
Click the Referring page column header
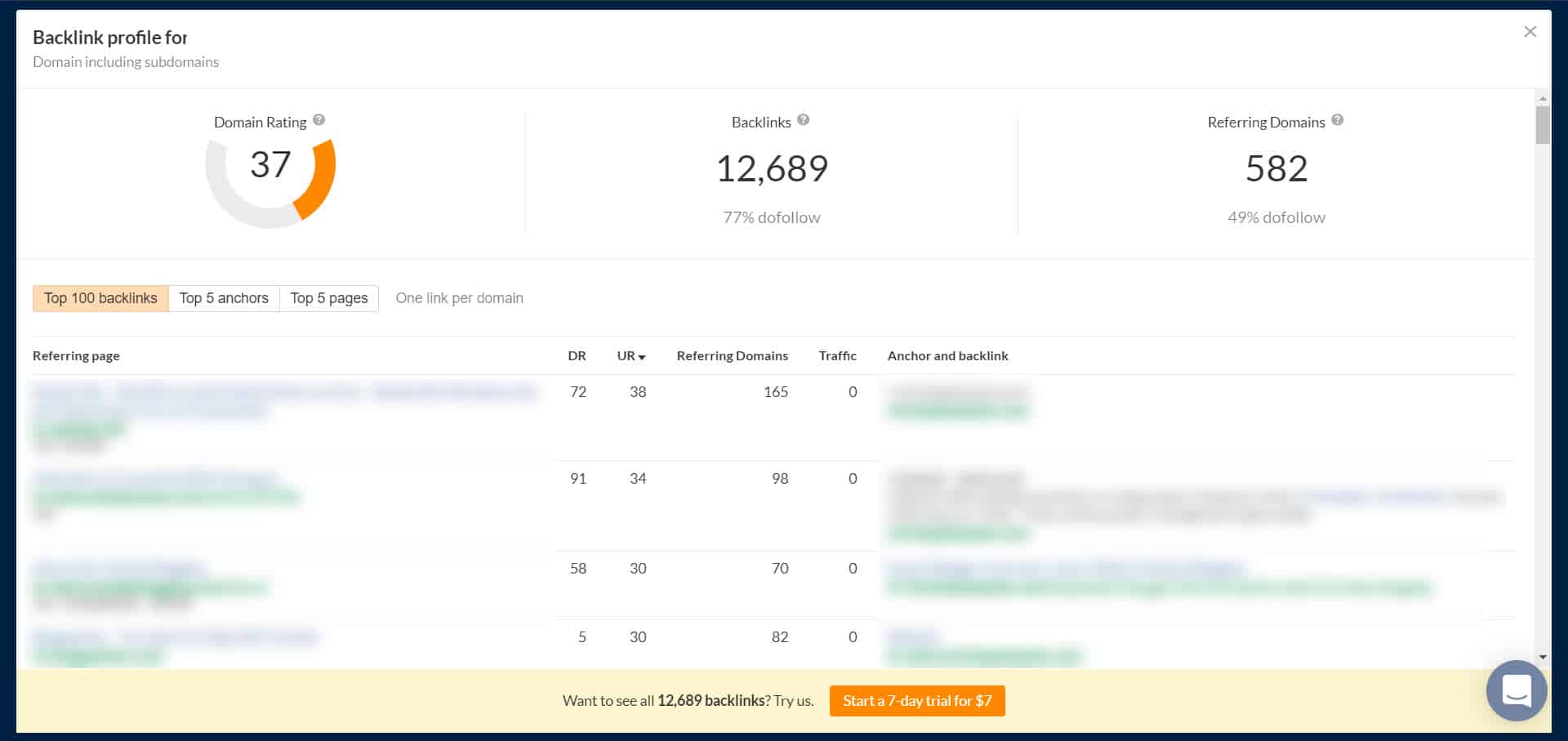click(76, 355)
